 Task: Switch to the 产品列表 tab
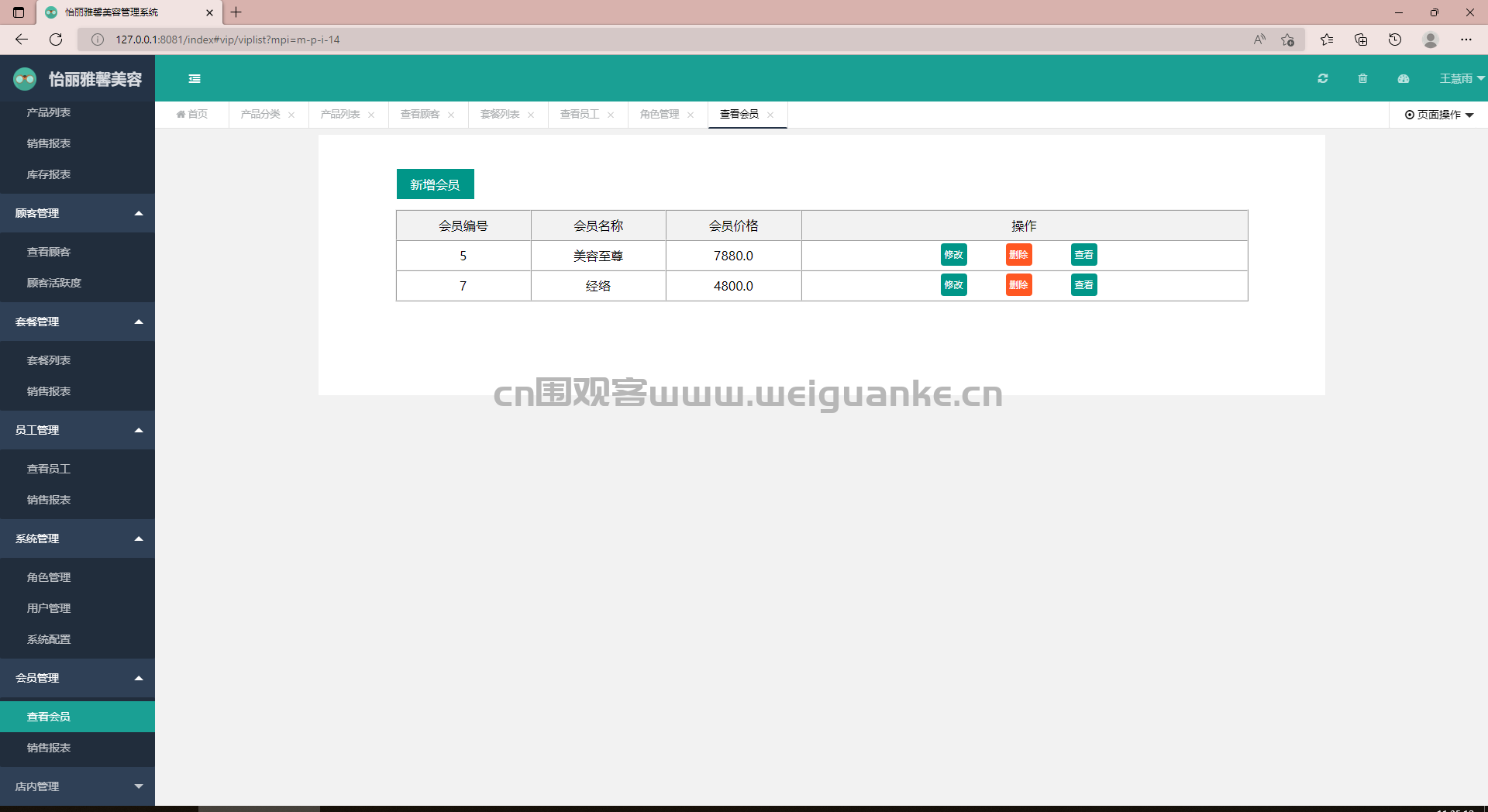[x=340, y=114]
